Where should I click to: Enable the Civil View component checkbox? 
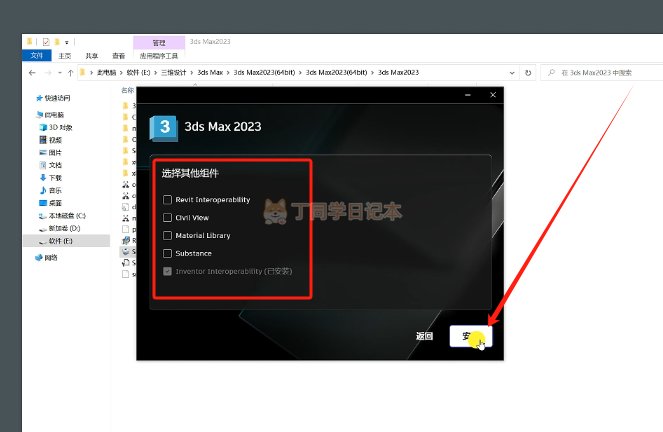pos(167,218)
